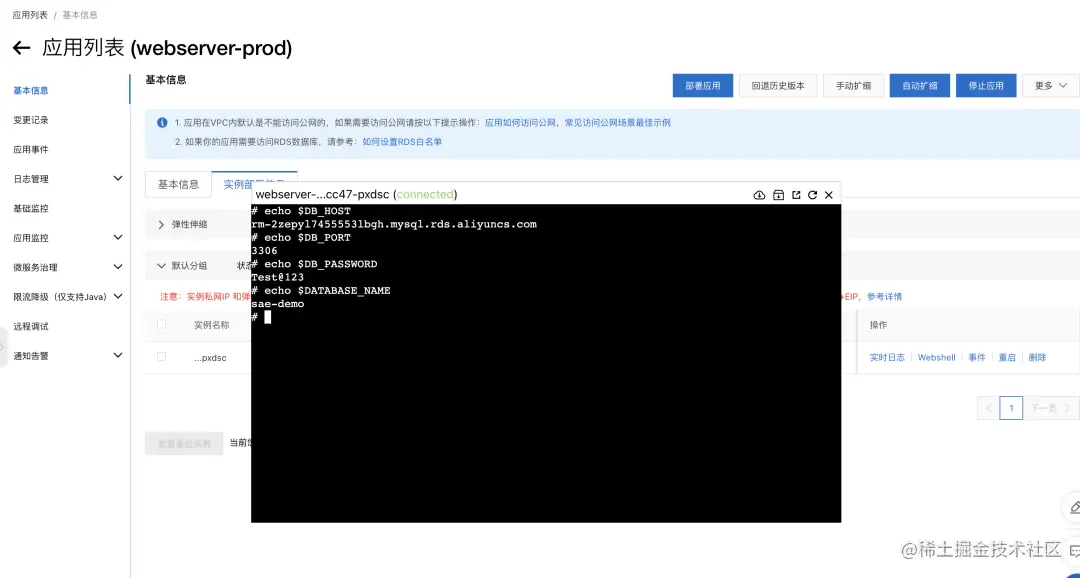Expand the 微服务治理 sidebar menu
The image size is (1080, 578).
tap(118, 267)
